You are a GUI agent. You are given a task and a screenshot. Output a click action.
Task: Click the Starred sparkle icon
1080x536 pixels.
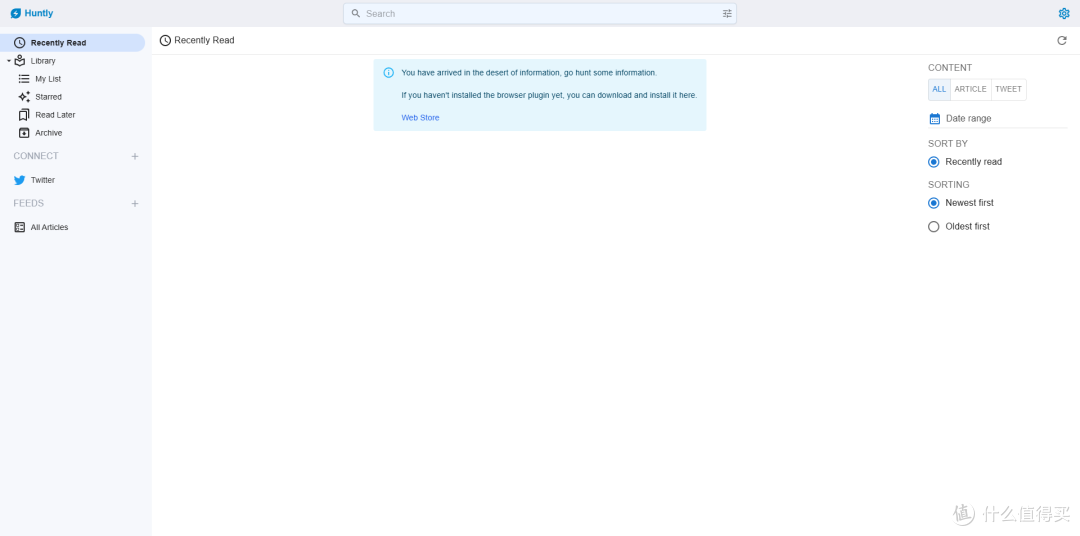(24, 96)
